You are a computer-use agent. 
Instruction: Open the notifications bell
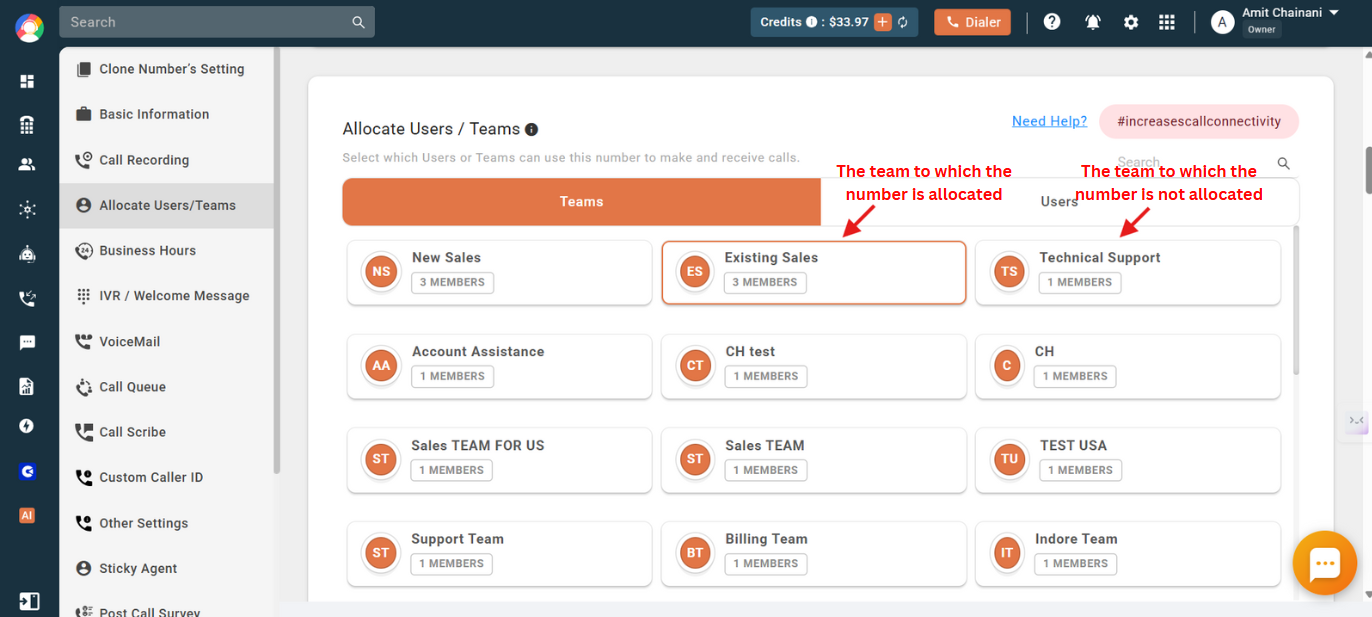tap(1093, 22)
